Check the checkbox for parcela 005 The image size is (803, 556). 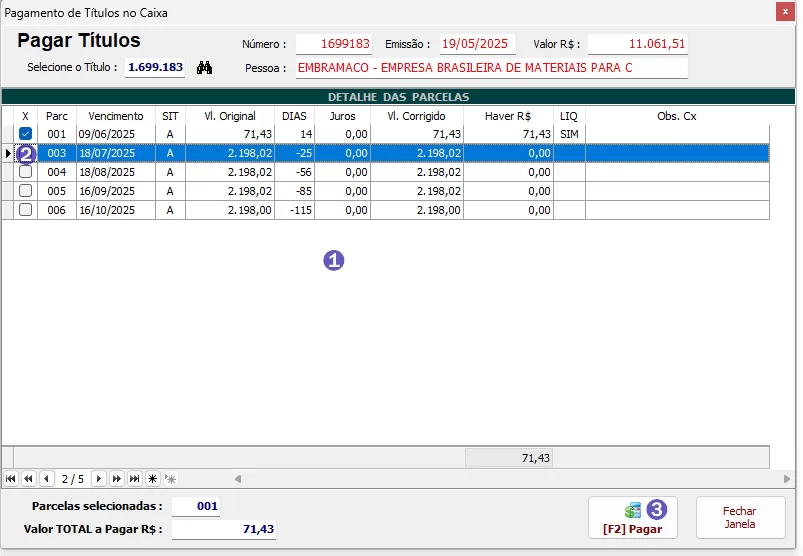point(26,191)
